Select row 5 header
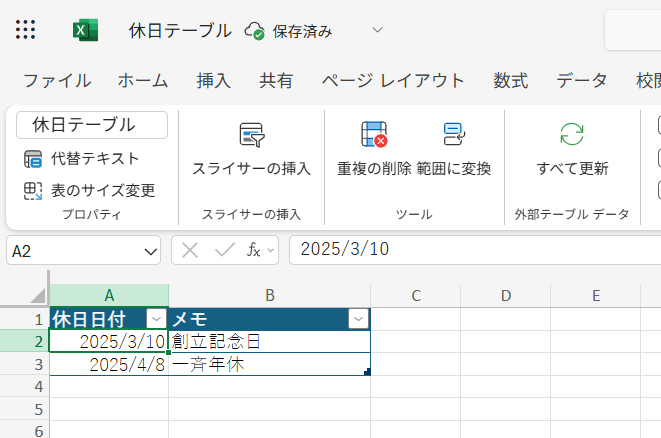The image size is (661, 438). 24,409
